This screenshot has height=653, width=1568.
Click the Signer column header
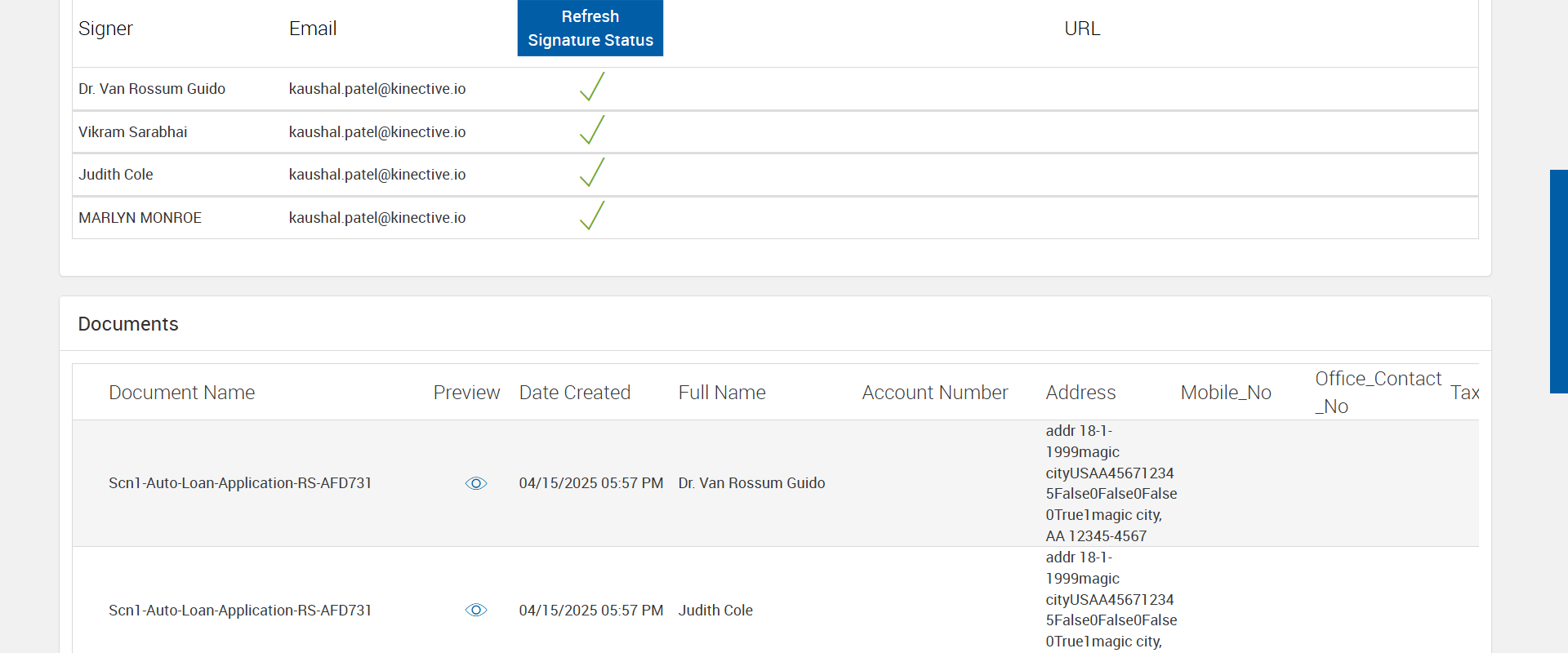click(x=105, y=29)
